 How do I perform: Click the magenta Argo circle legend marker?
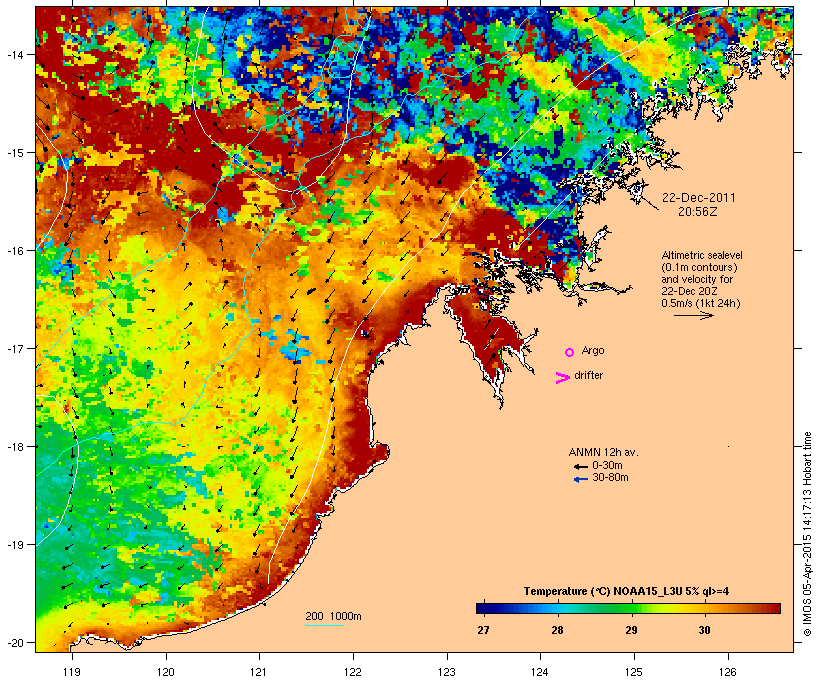click(x=570, y=353)
